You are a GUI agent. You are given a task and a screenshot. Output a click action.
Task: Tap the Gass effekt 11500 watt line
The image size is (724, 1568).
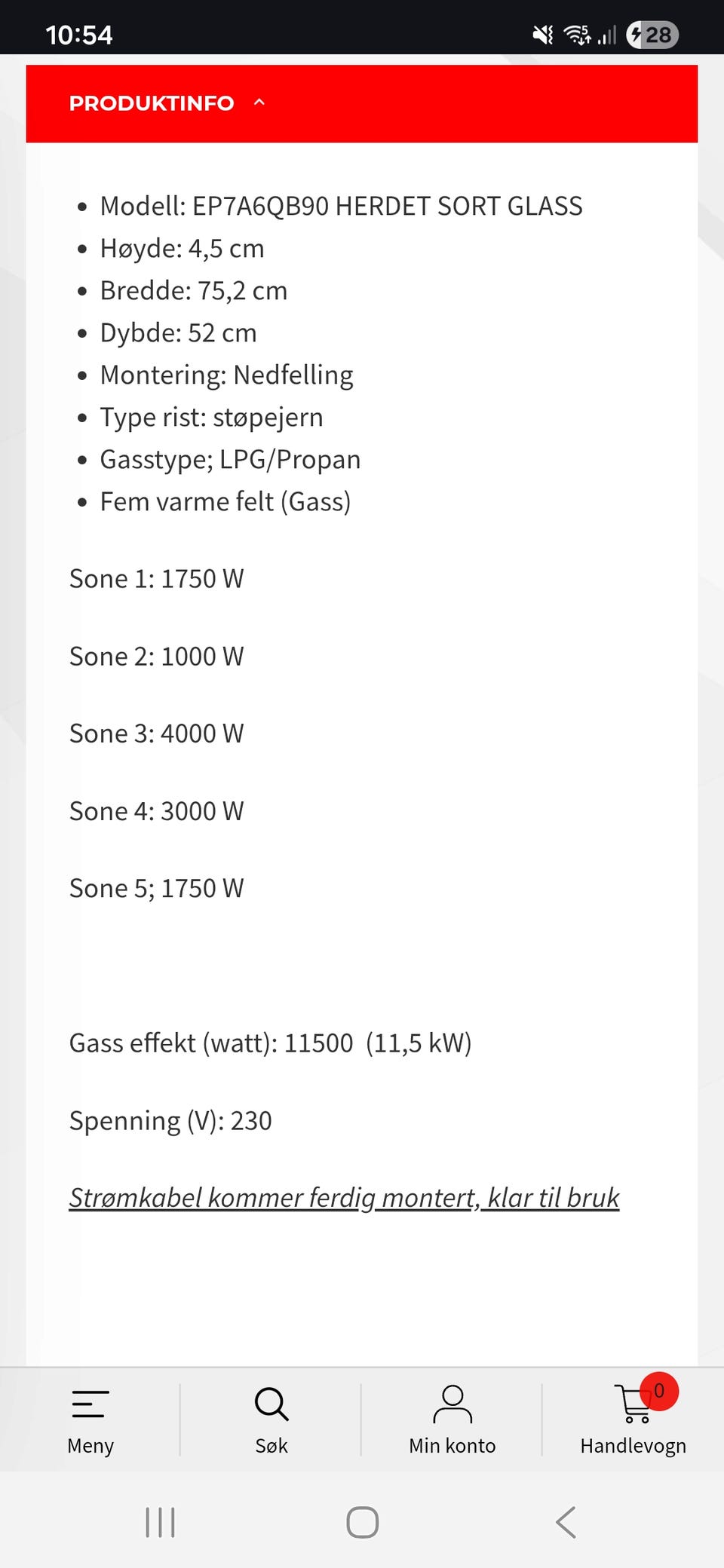click(x=270, y=1043)
